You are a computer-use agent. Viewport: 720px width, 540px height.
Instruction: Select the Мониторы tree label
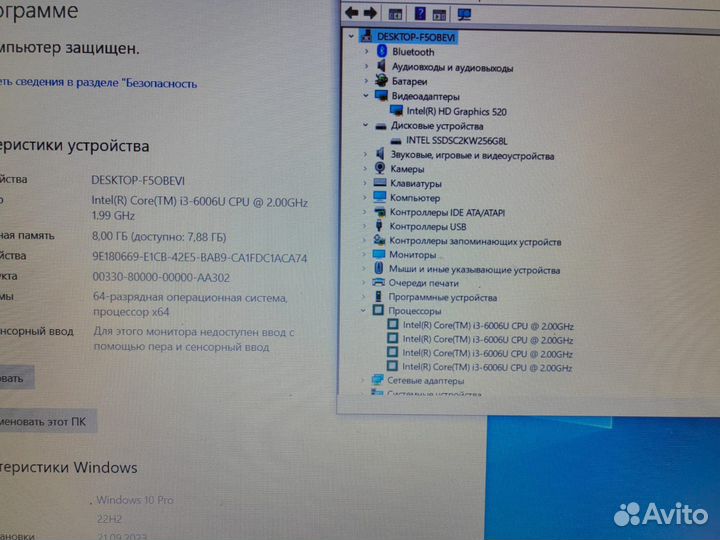412,254
